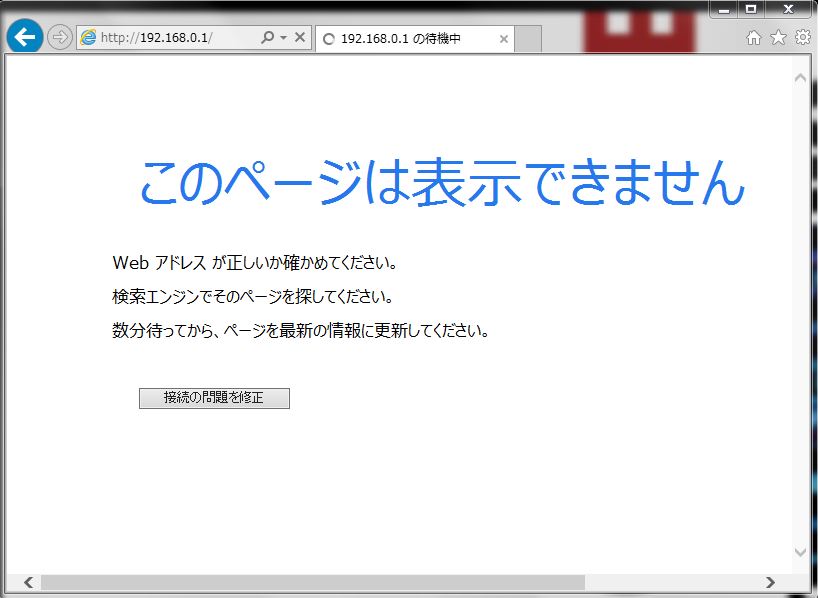Open the address bar autocomplete dropdown arrow
818x598 pixels.
tap(283, 38)
